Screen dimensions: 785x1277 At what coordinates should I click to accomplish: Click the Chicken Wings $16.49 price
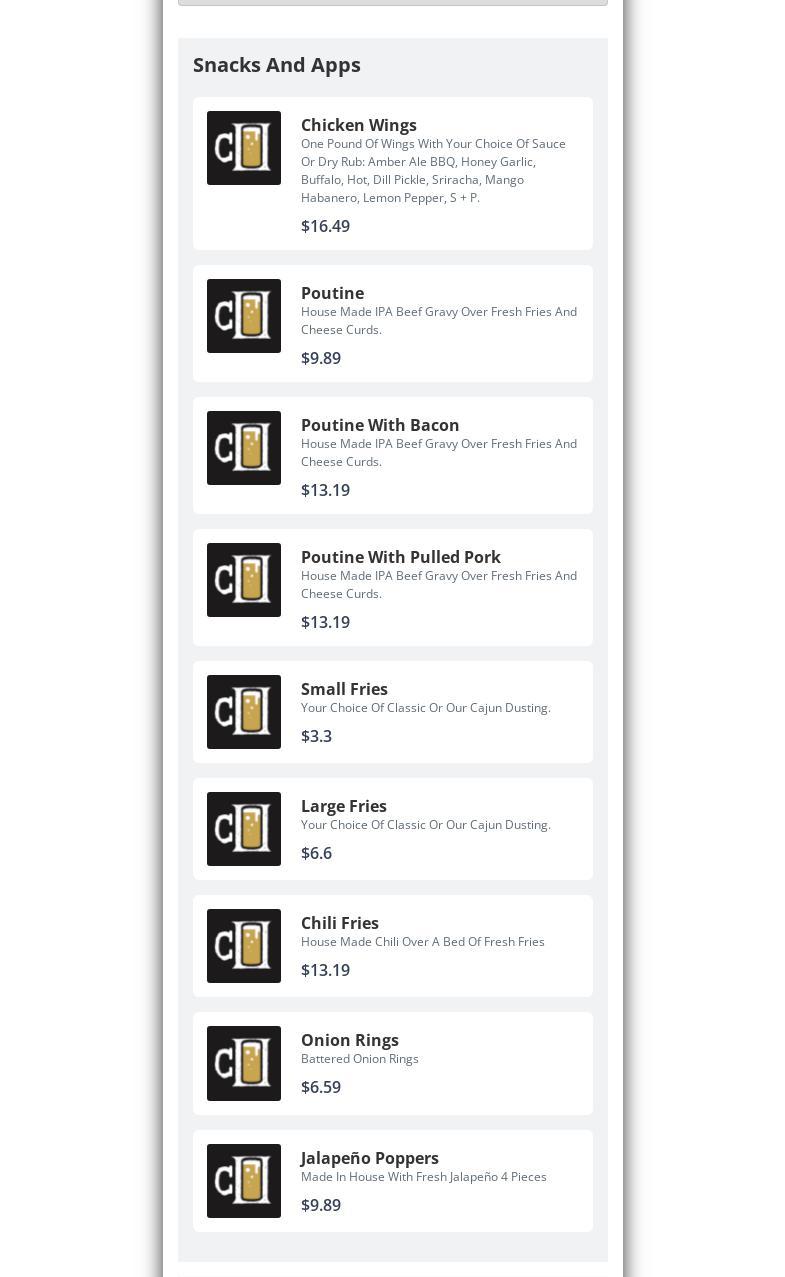(325, 226)
